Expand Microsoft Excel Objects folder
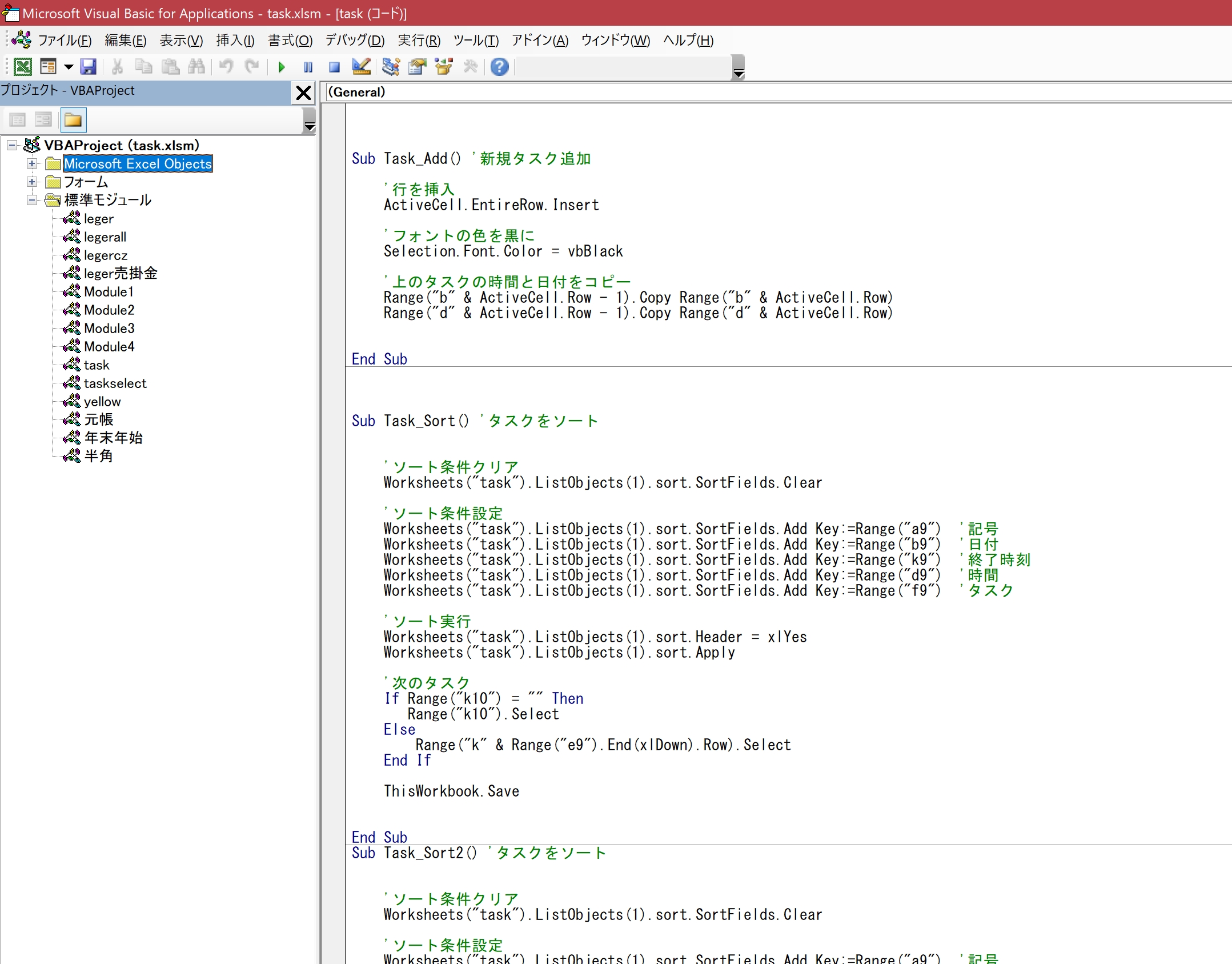This screenshot has width=1232, height=964. click(x=32, y=164)
